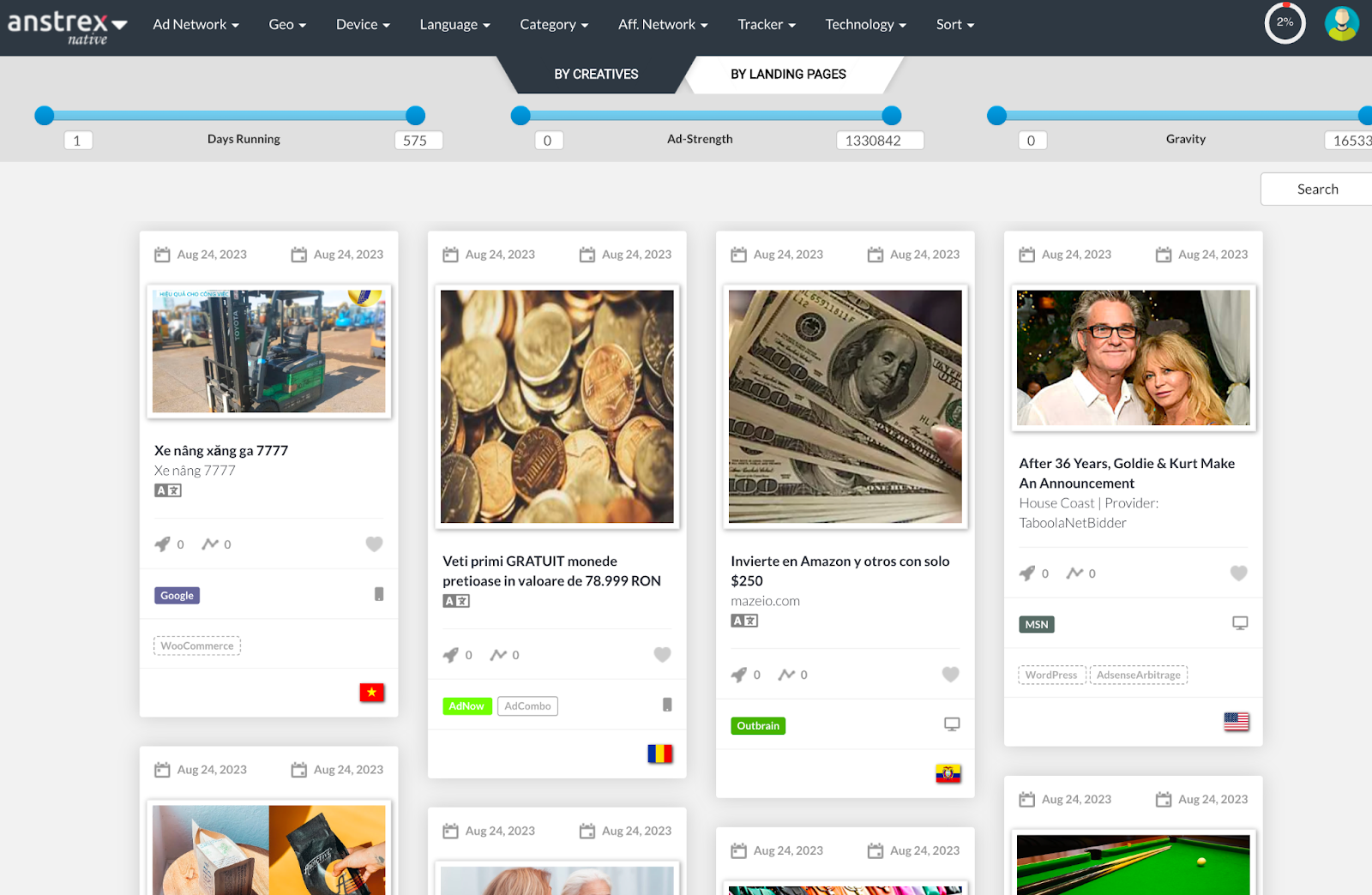
Task: Click the rocket icon on Goldie & Kurt card
Action: [x=1026, y=573]
